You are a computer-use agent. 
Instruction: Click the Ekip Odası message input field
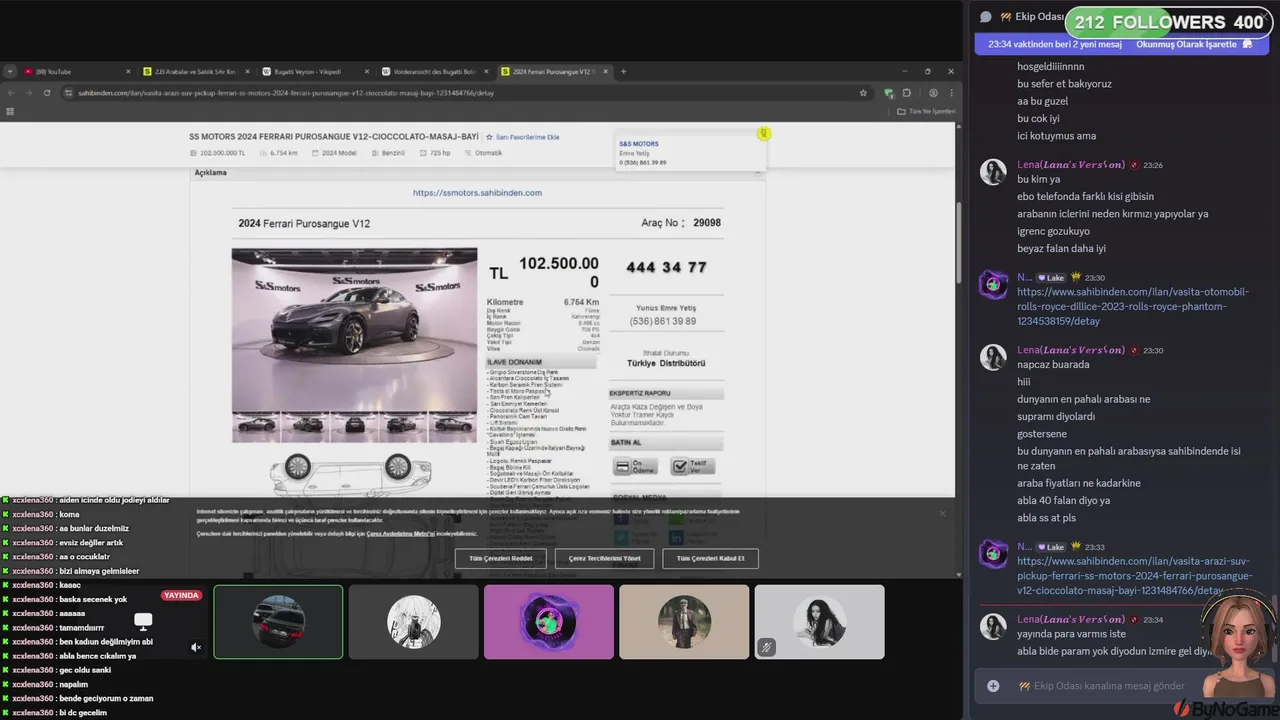pyautogui.click(x=1108, y=686)
